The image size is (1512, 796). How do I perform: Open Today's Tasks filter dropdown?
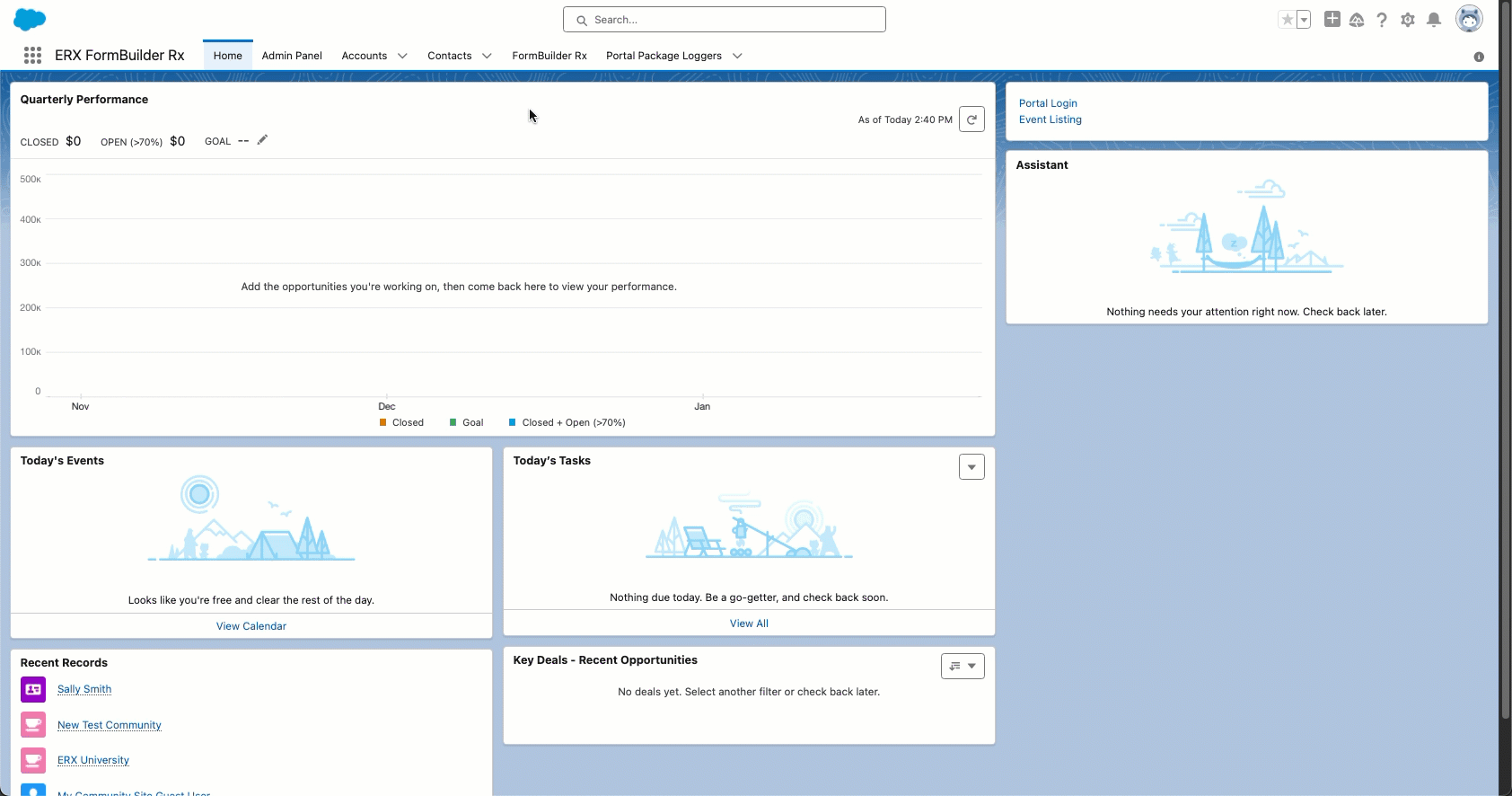click(971, 467)
